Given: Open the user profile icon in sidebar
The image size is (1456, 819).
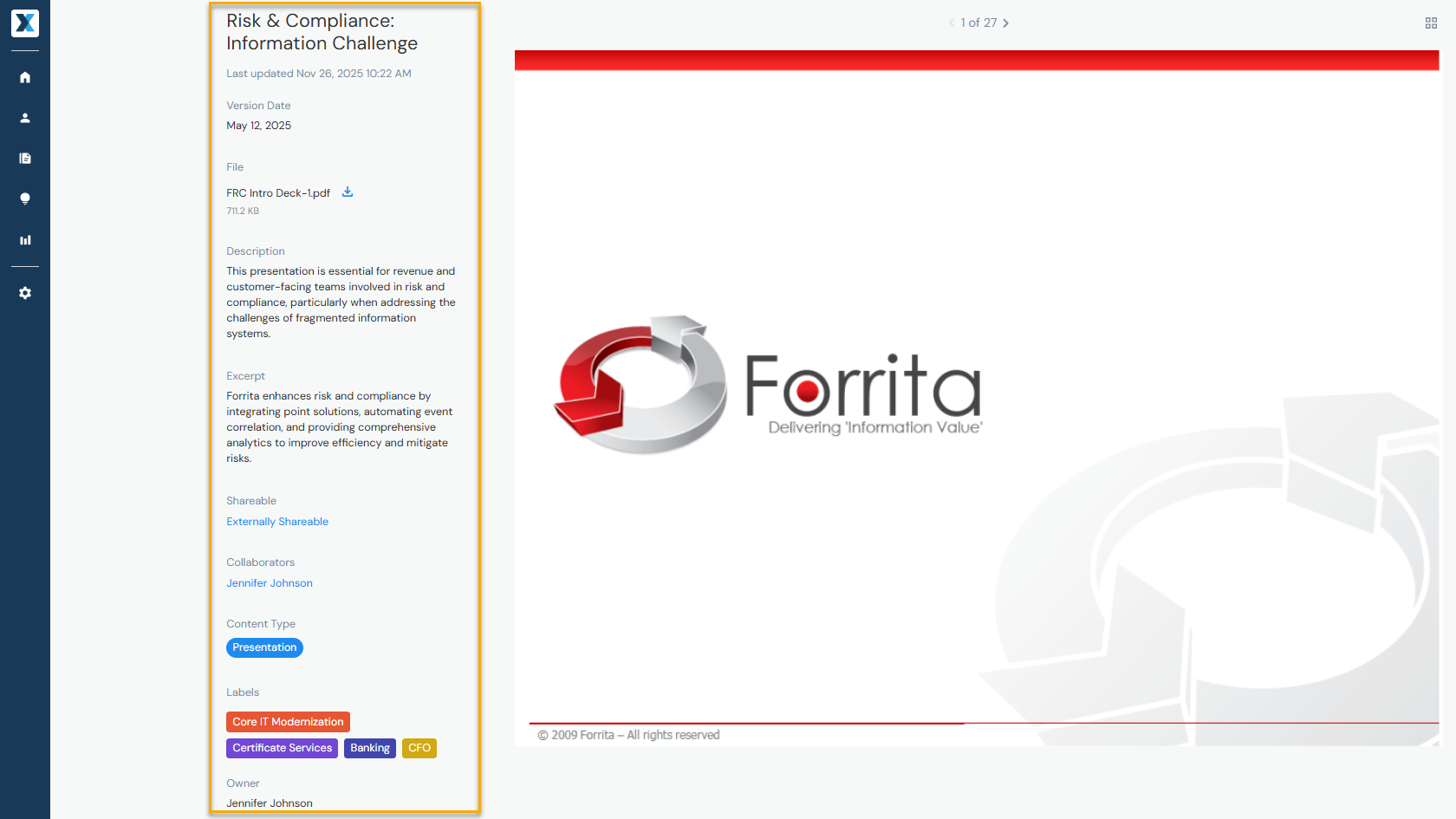Looking at the screenshot, I should (x=25, y=118).
